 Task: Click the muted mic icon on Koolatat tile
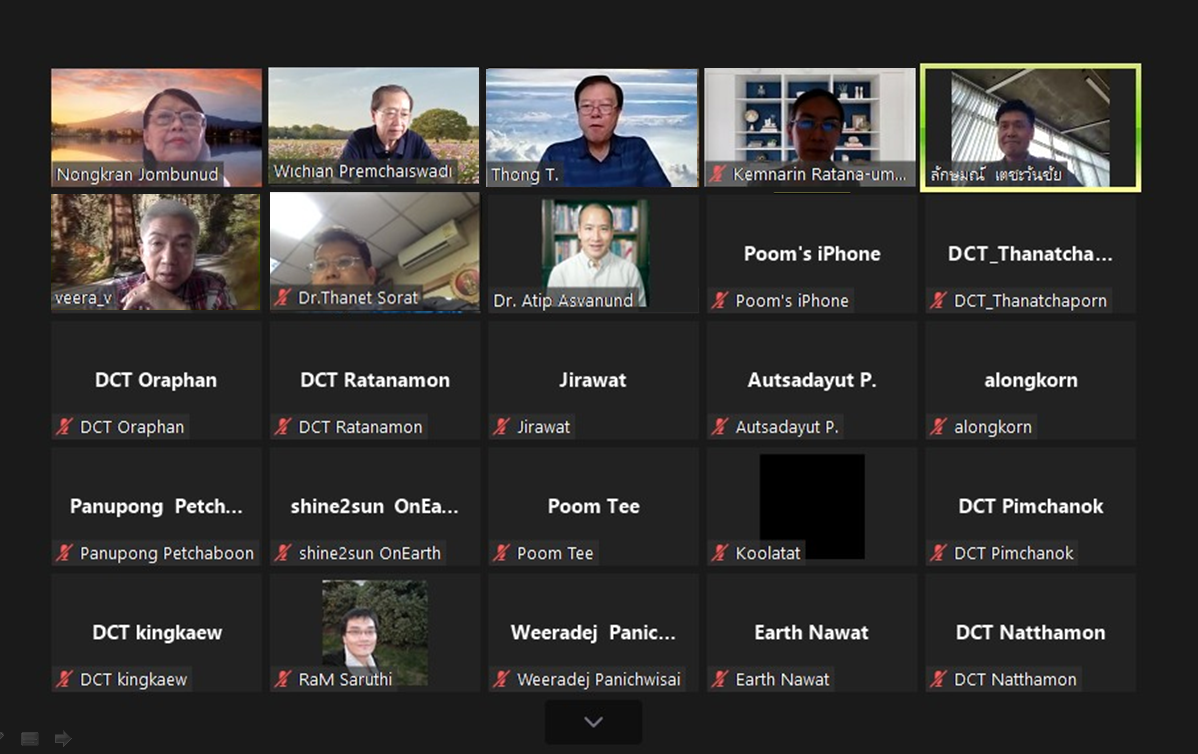click(720, 552)
